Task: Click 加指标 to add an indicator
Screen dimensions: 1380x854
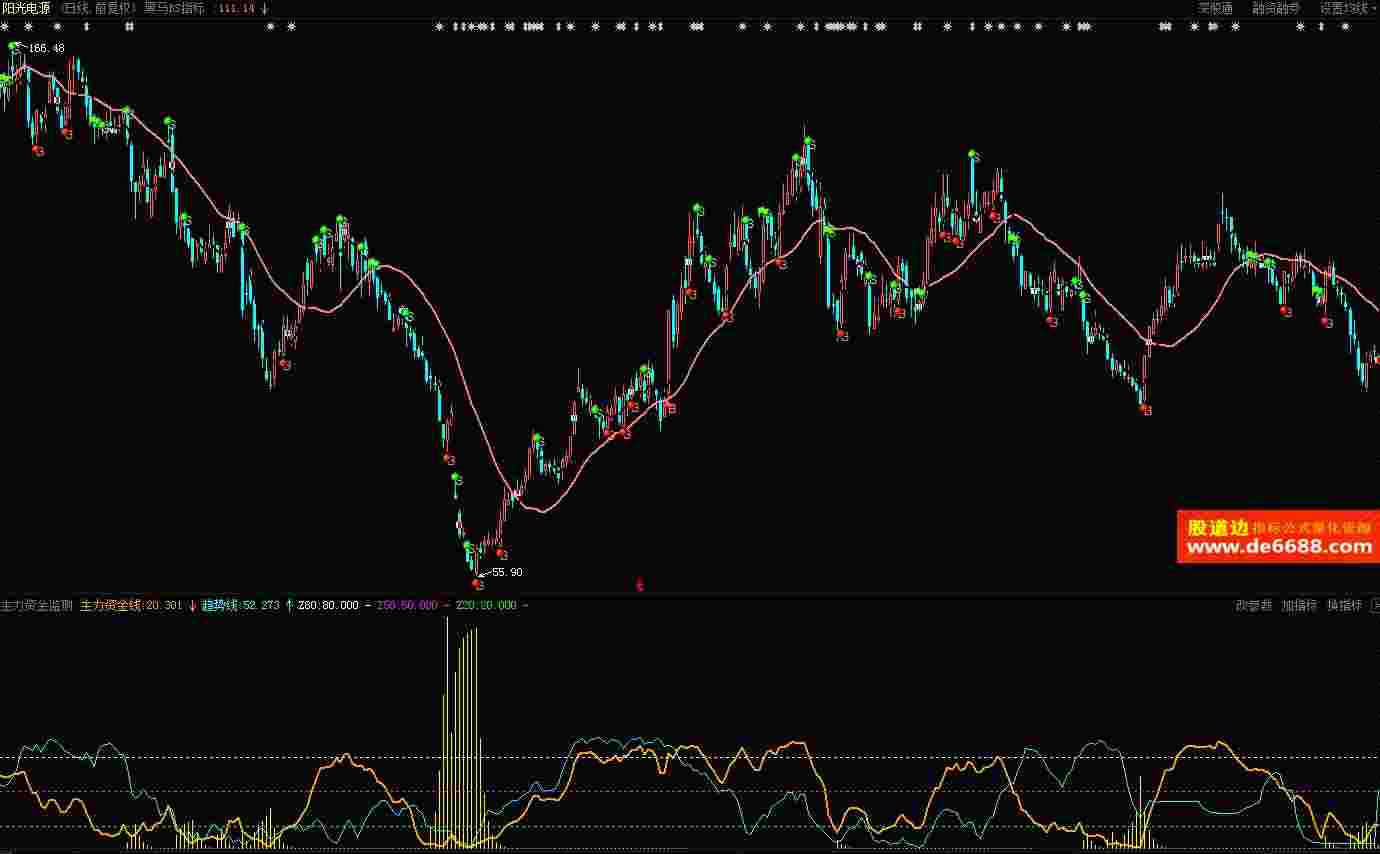Action: click(1299, 605)
